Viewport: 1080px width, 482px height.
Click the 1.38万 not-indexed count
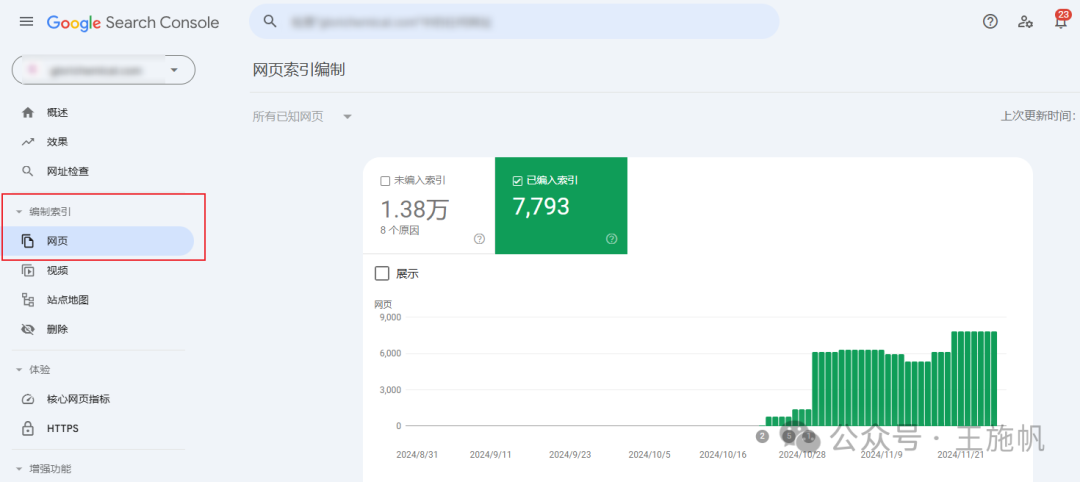414,207
